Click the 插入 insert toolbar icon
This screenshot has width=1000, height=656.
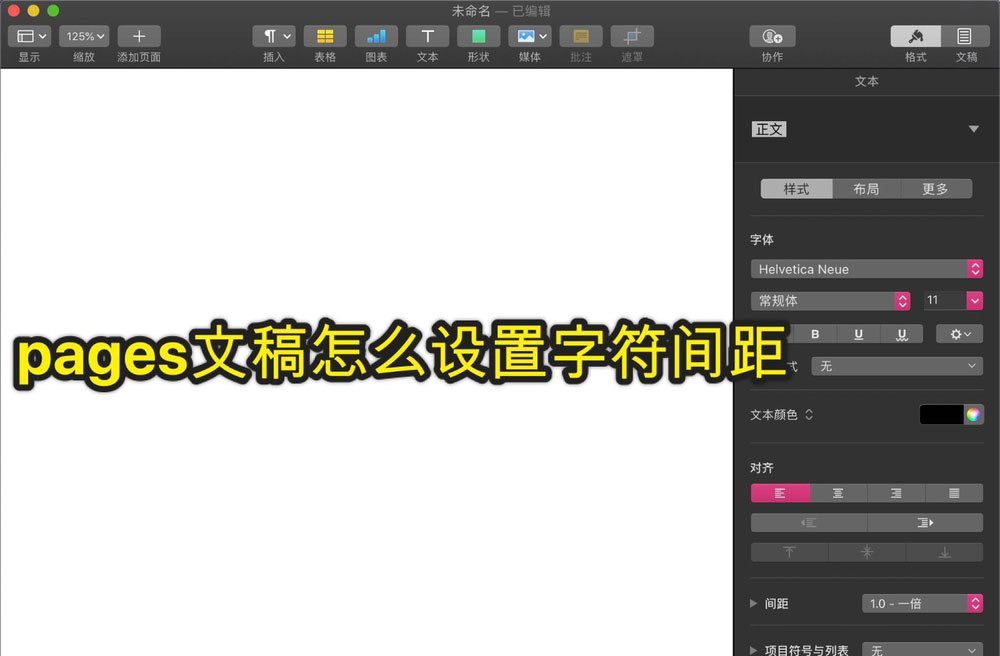pos(273,36)
